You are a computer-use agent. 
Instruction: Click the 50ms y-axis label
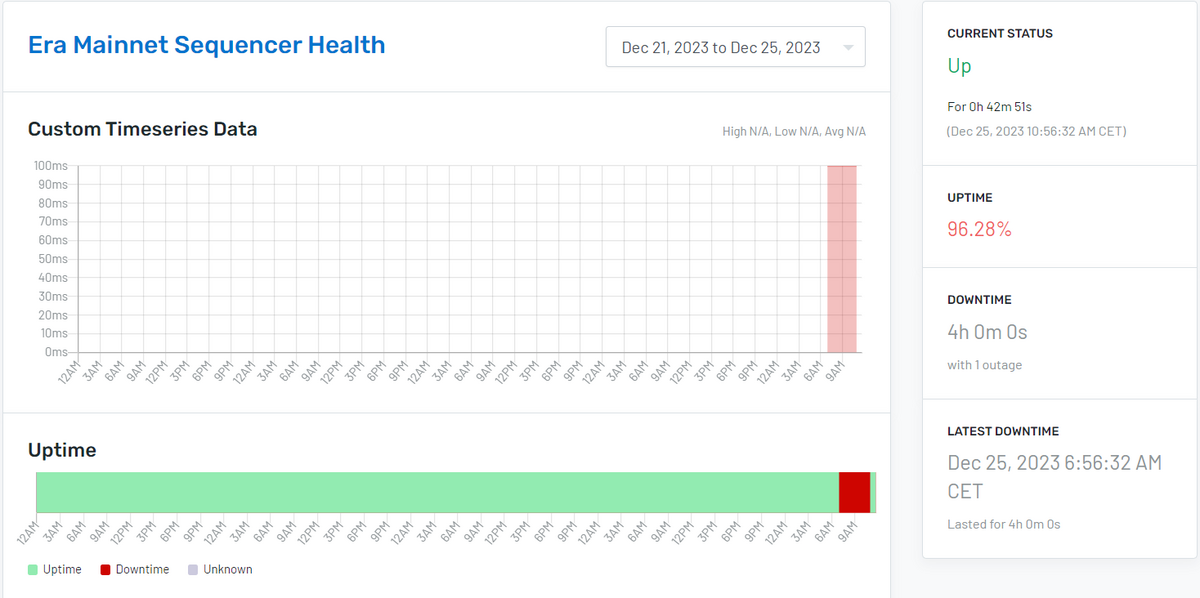pyautogui.click(x=53, y=259)
